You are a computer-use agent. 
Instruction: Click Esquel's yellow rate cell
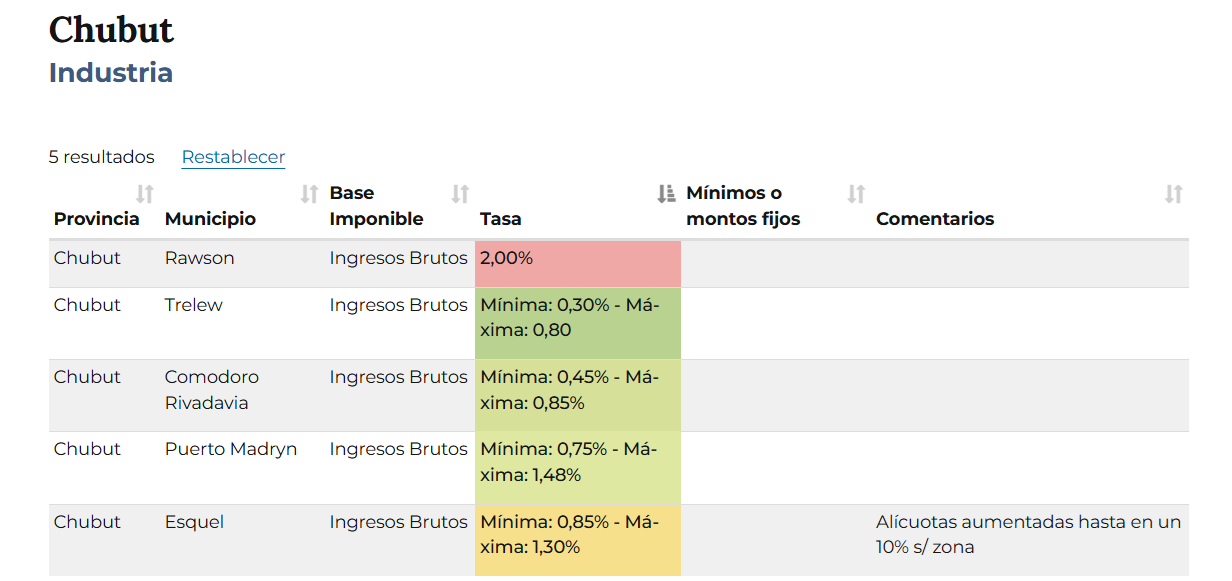pos(577,540)
